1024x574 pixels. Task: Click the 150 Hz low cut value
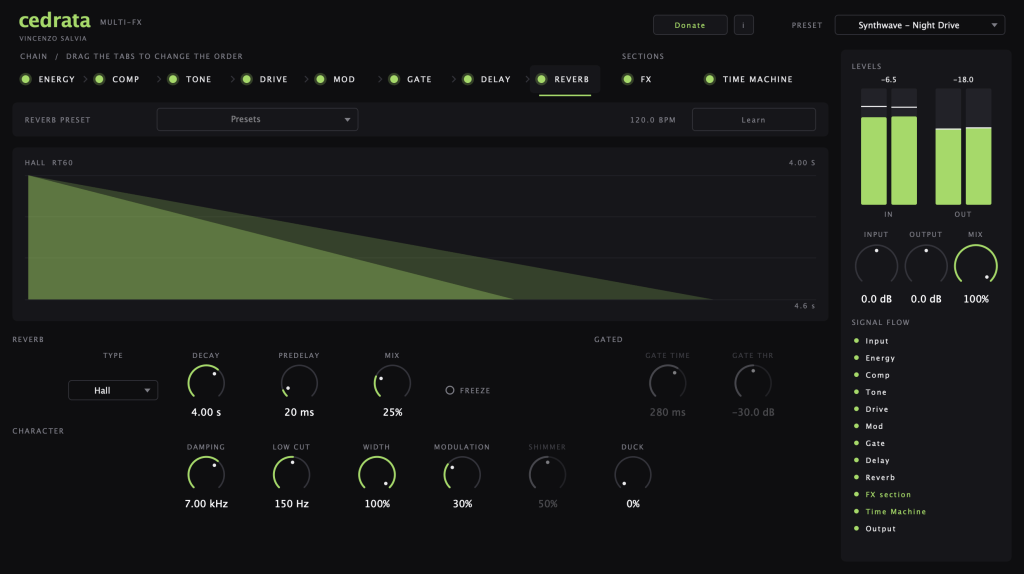point(291,504)
